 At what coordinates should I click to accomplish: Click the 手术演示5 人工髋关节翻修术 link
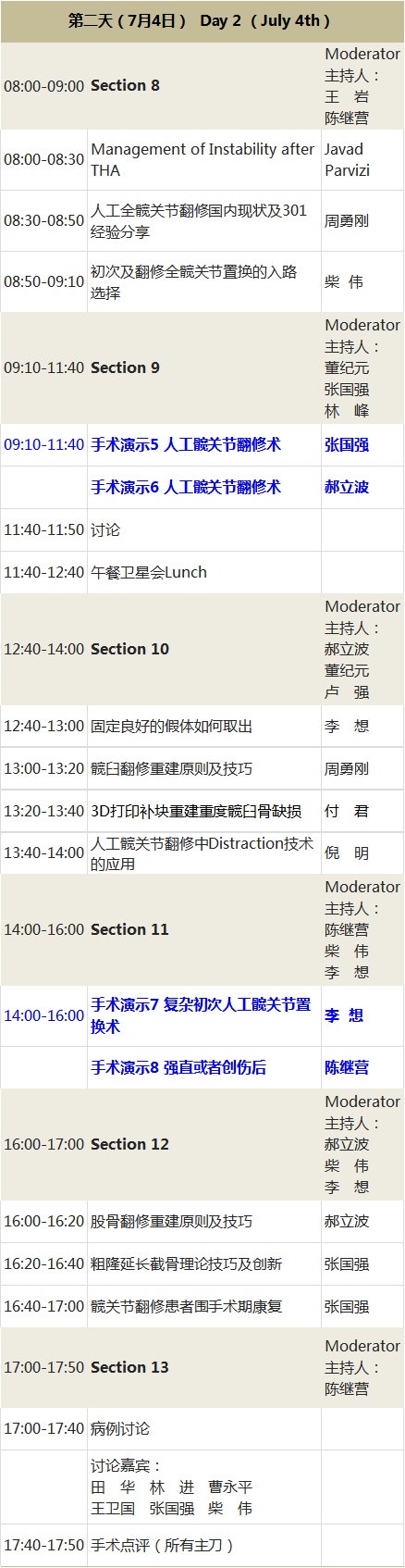186,444
